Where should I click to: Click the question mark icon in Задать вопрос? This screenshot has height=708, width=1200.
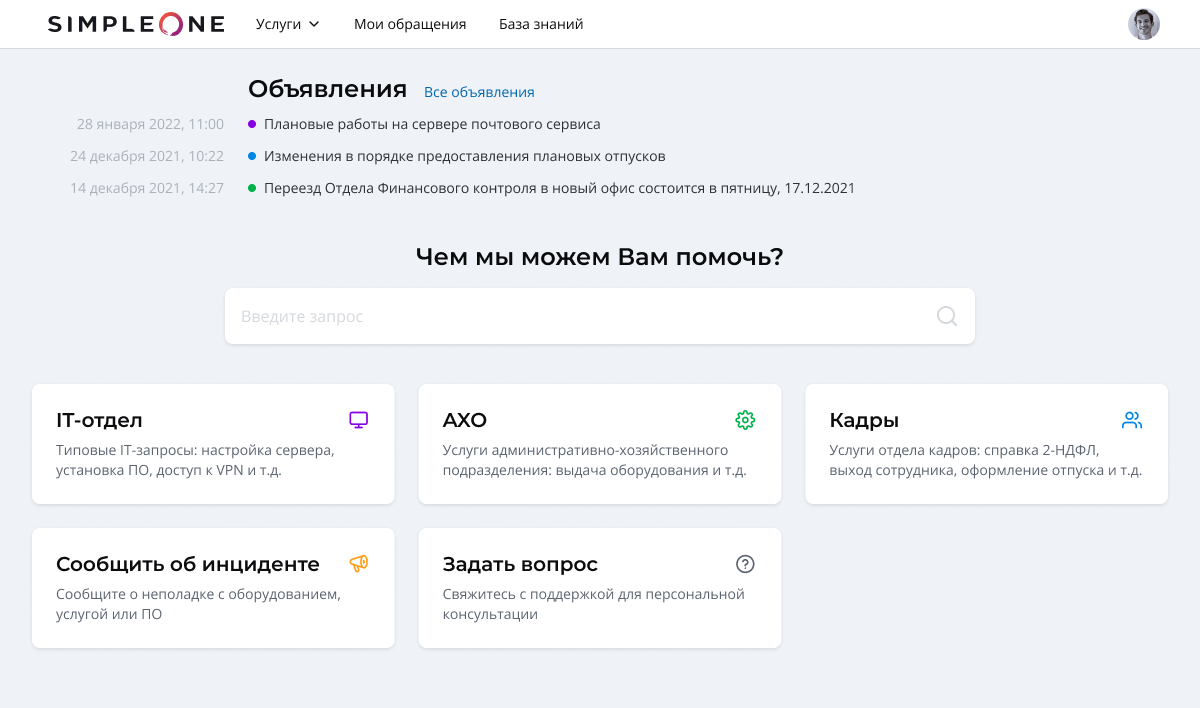(x=745, y=564)
